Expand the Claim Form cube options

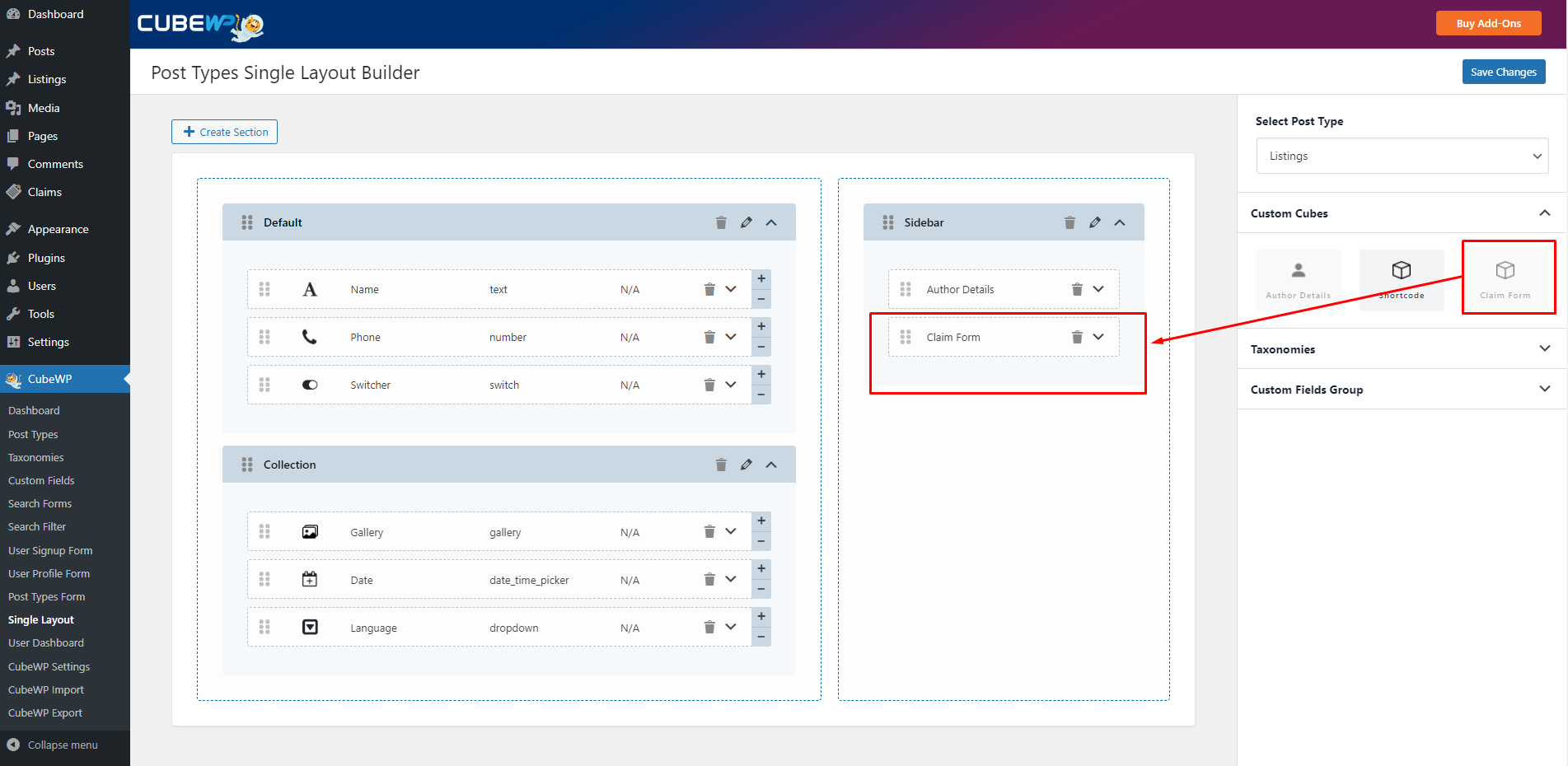(x=1098, y=337)
